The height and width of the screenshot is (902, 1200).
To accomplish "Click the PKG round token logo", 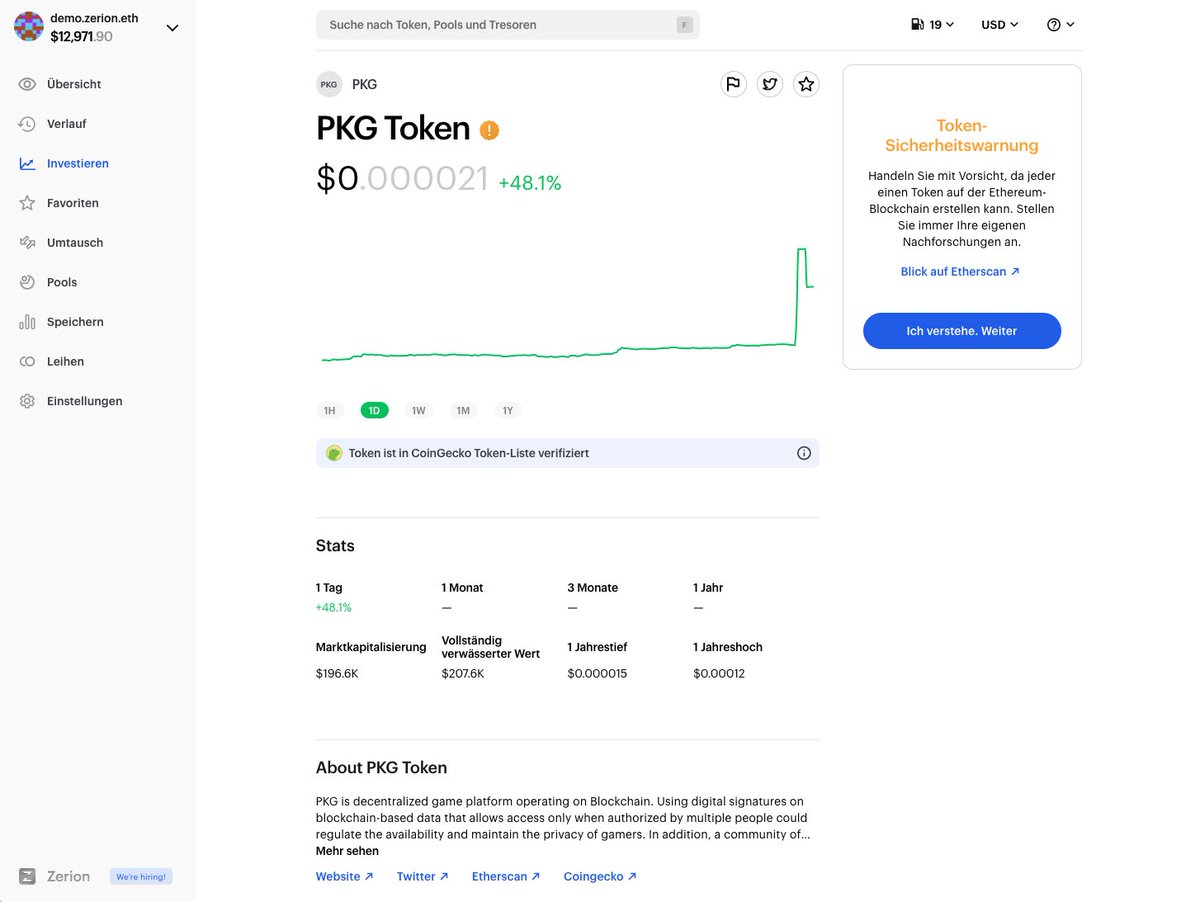I will tap(329, 84).
